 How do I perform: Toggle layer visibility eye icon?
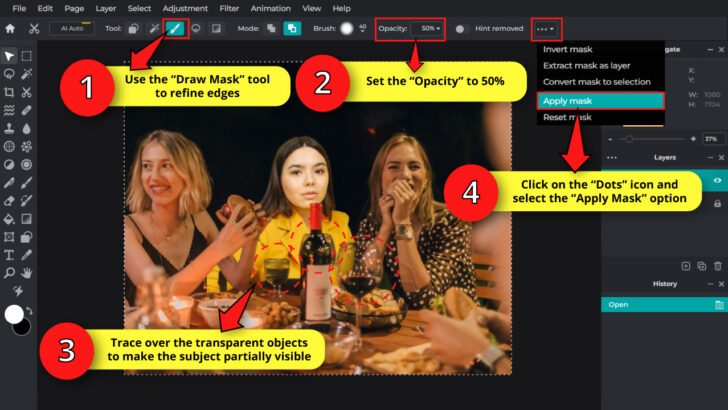click(717, 180)
